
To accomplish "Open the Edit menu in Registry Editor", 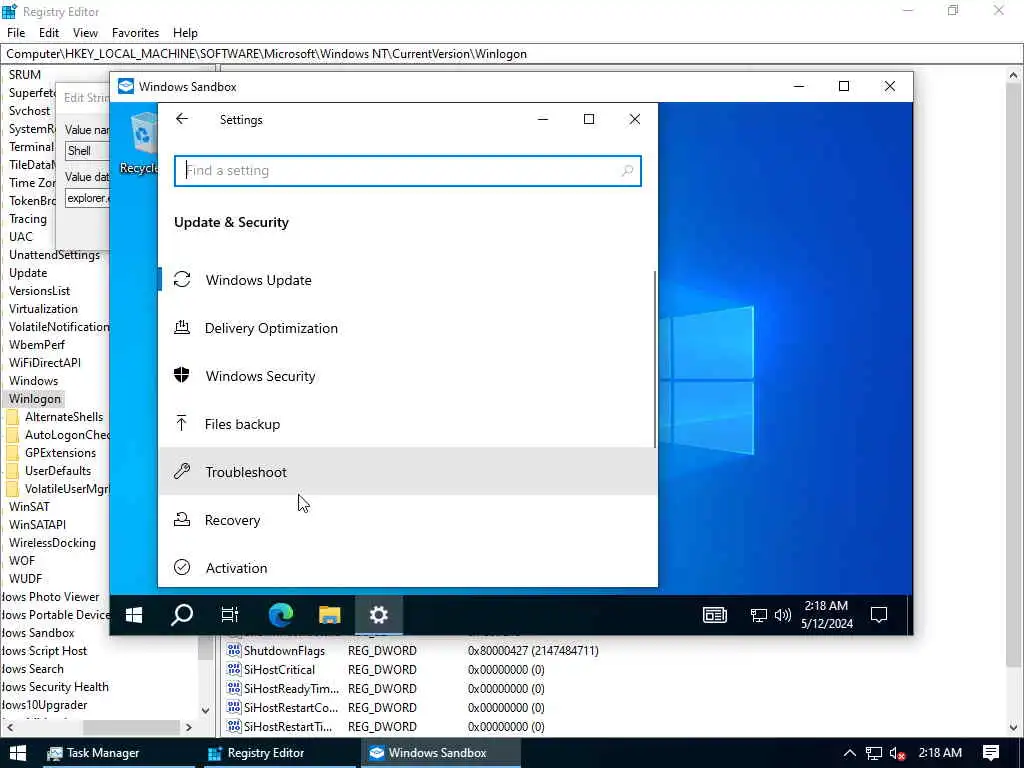I will coord(49,33).
